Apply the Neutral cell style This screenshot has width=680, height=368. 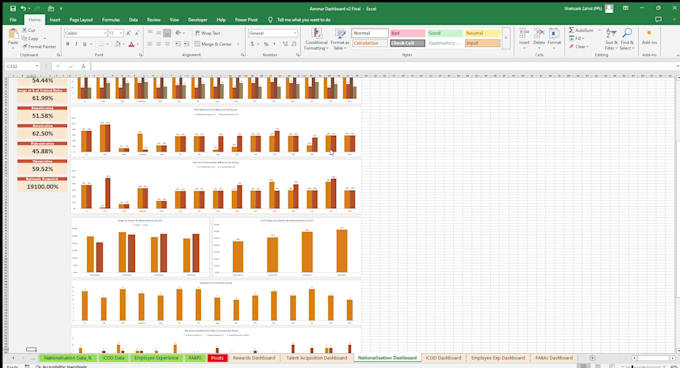[x=482, y=33]
